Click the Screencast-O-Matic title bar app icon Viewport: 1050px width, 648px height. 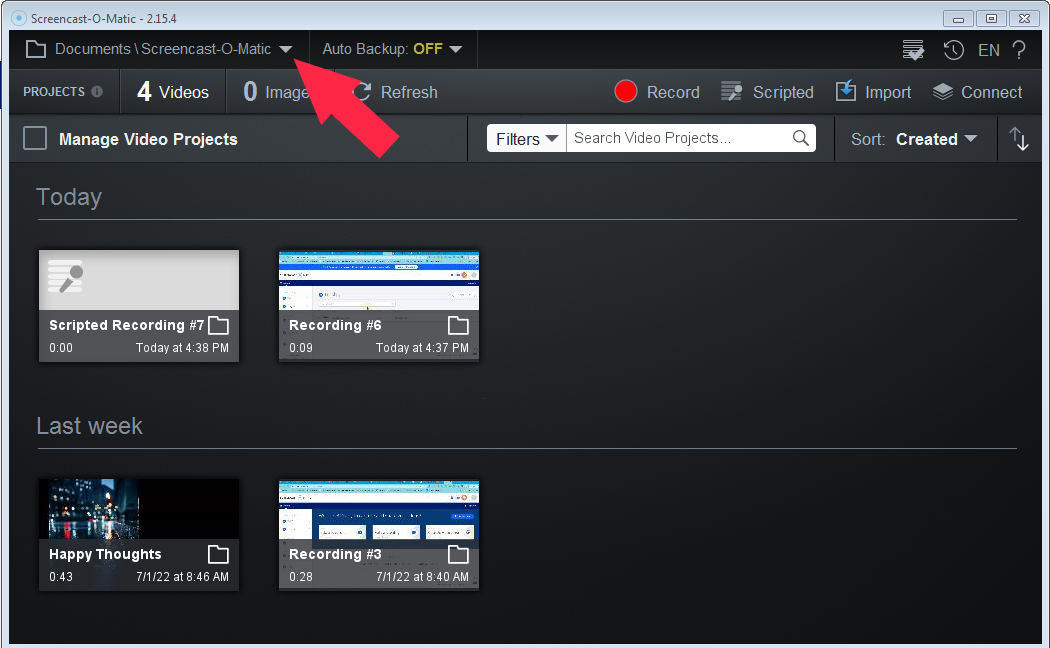[x=19, y=18]
